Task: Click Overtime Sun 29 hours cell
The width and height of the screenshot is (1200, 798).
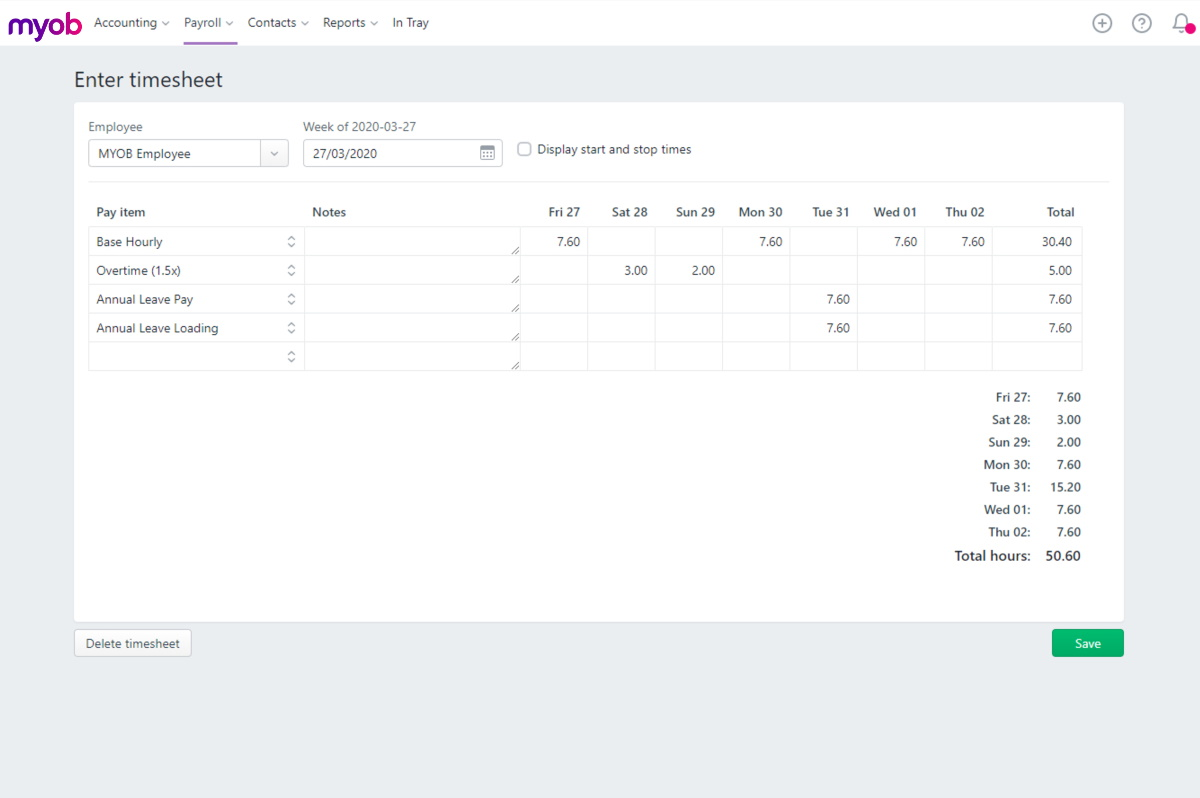Action: pos(689,271)
